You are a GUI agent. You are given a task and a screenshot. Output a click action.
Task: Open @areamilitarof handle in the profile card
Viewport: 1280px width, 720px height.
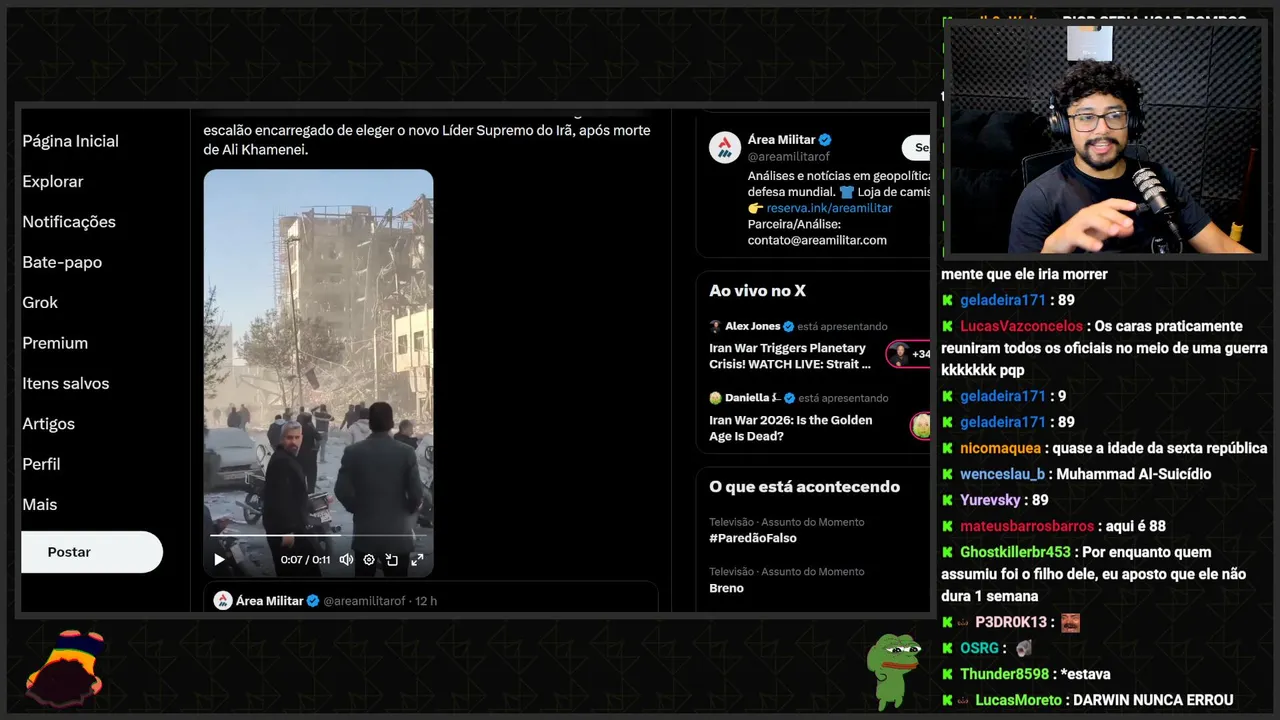789,157
